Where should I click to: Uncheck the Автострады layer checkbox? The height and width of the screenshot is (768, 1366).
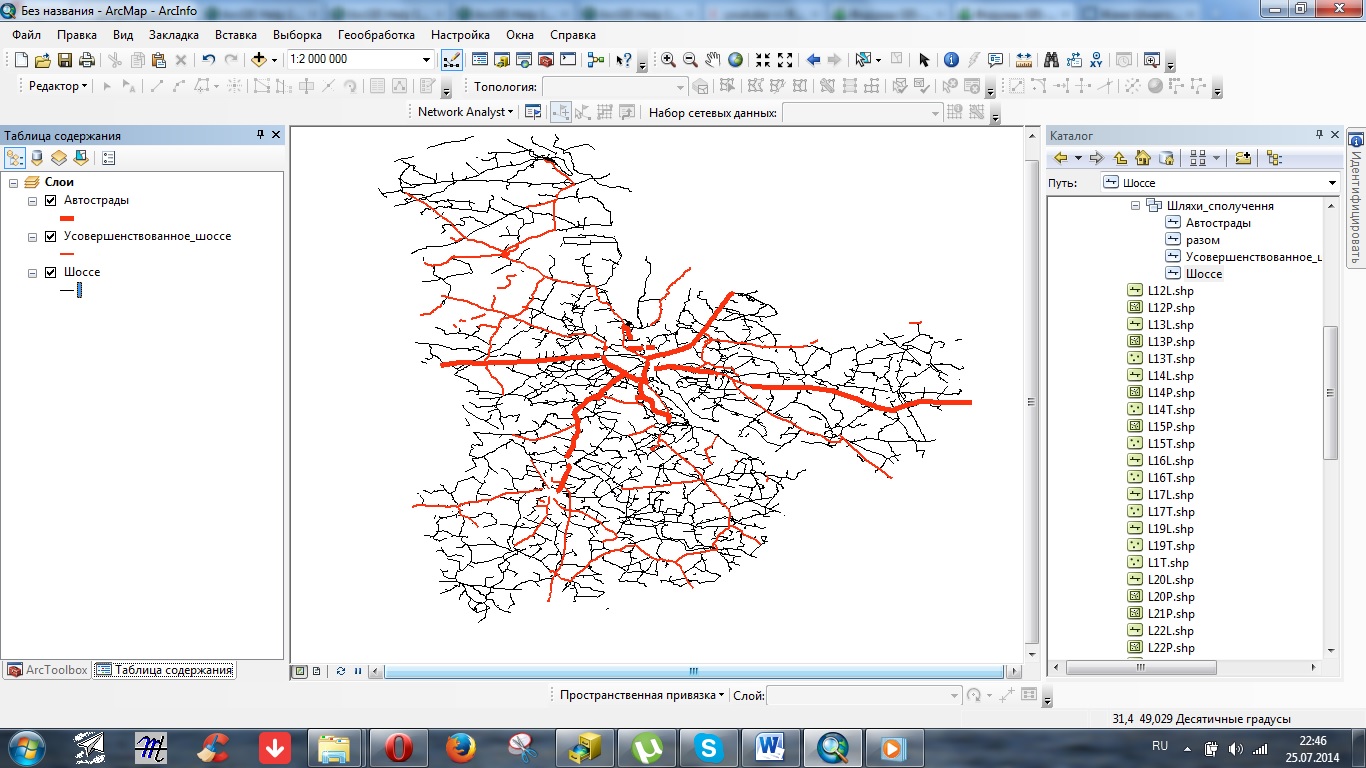[x=51, y=201]
